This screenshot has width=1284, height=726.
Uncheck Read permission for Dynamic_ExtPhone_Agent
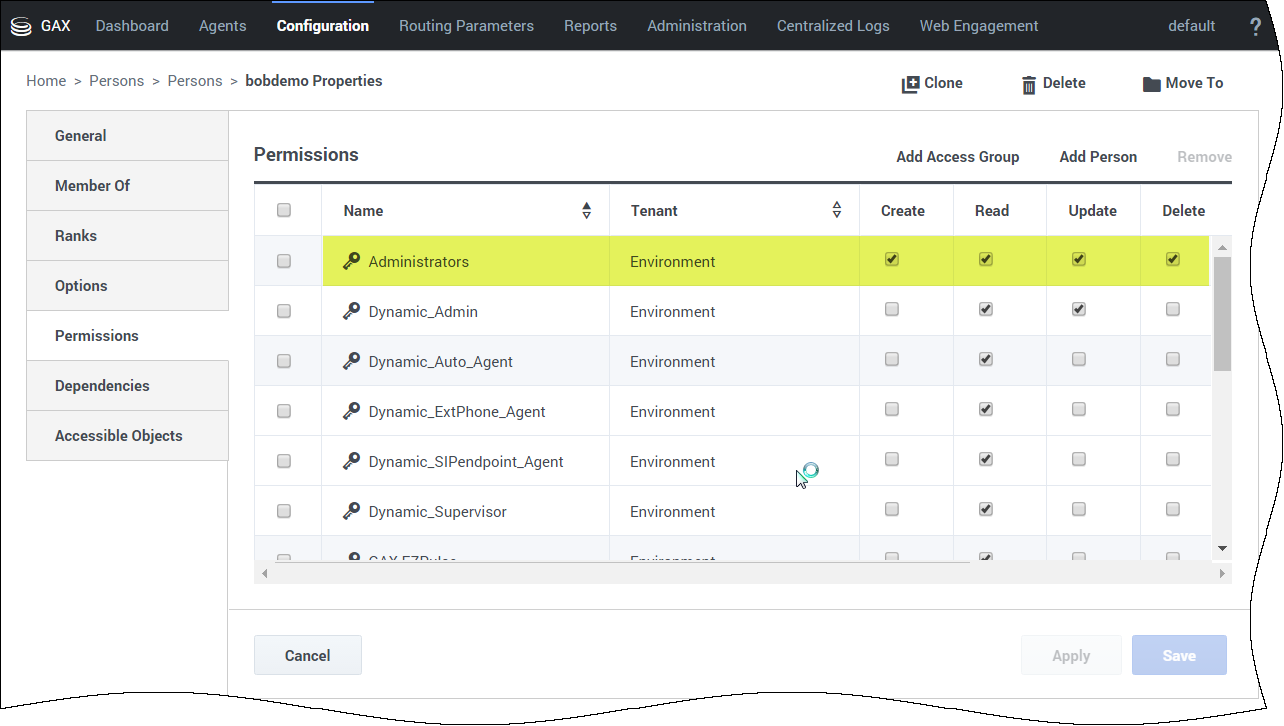(x=986, y=409)
